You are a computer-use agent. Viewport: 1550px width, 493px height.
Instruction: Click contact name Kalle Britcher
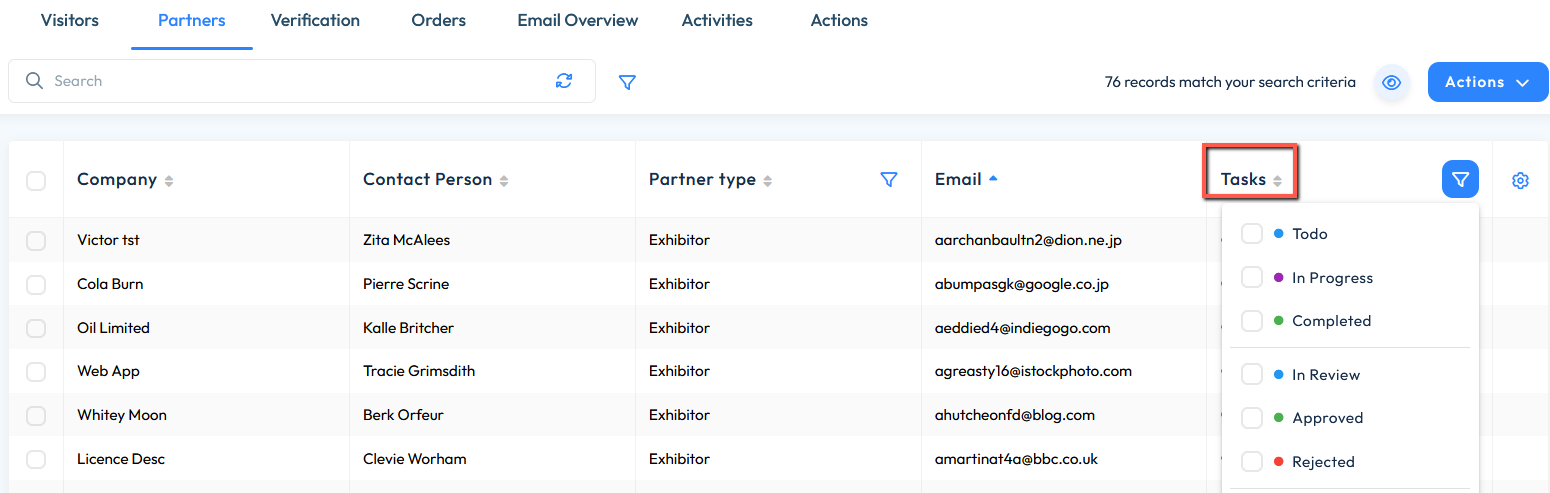[x=406, y=328]
